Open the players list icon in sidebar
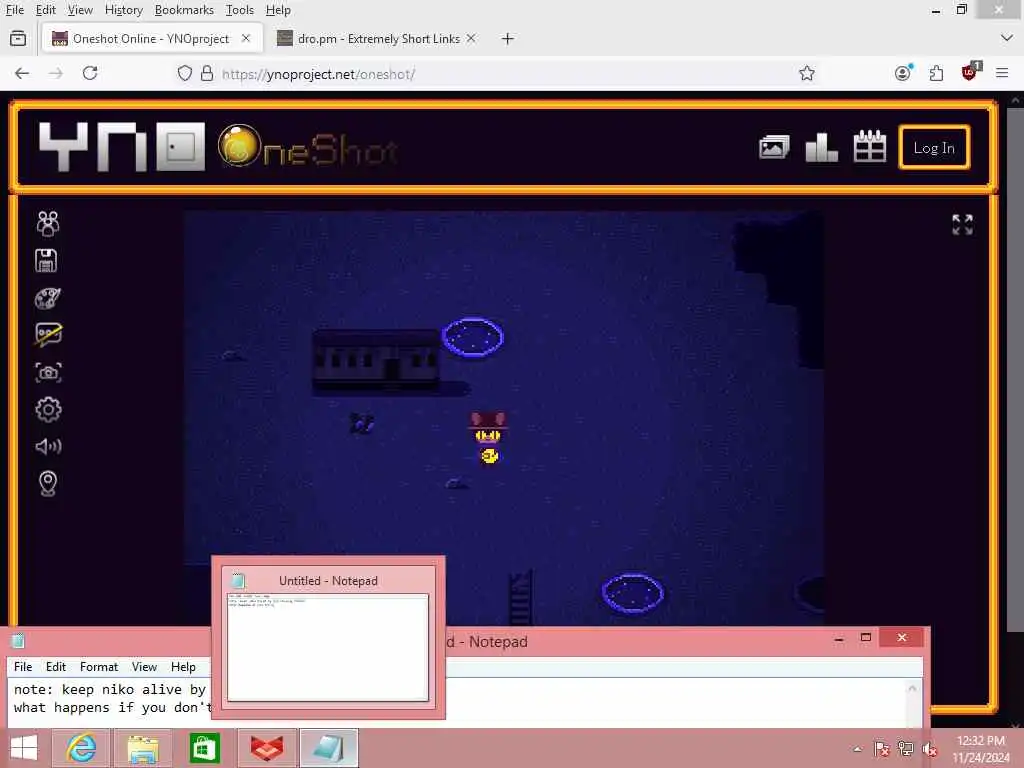 click(x=48, y=223)
